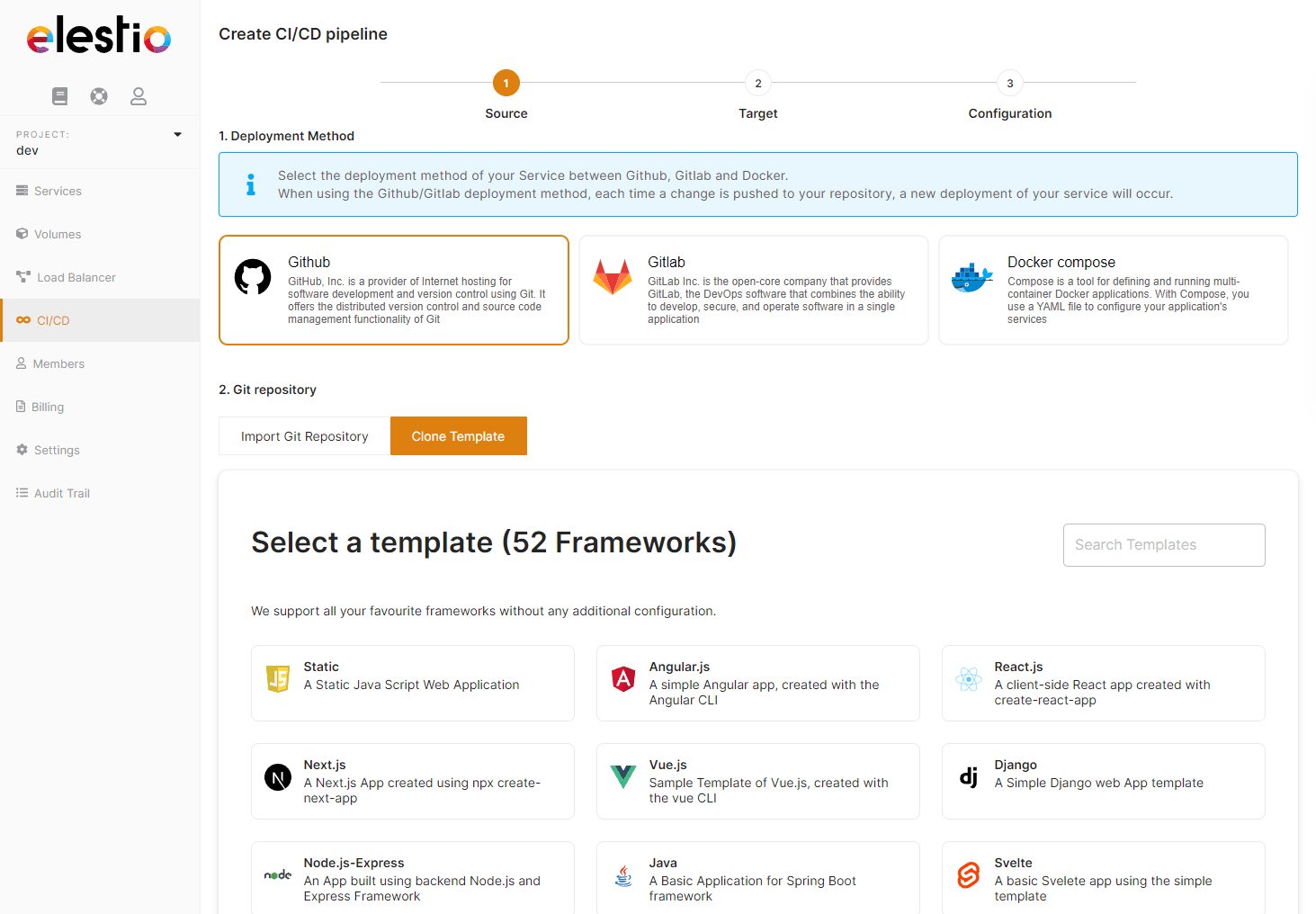Screen dimensions: 1316x914
Task: Click the Search Templates input field
Action: click(1163, 544)
